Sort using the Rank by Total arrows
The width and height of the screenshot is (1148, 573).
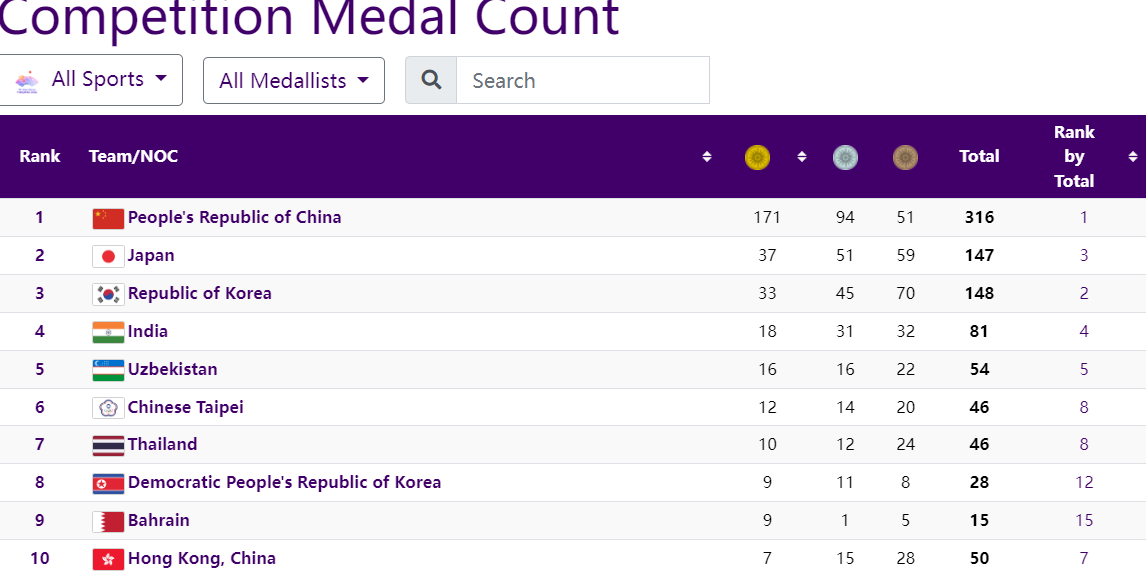(x=1133, y=157)
